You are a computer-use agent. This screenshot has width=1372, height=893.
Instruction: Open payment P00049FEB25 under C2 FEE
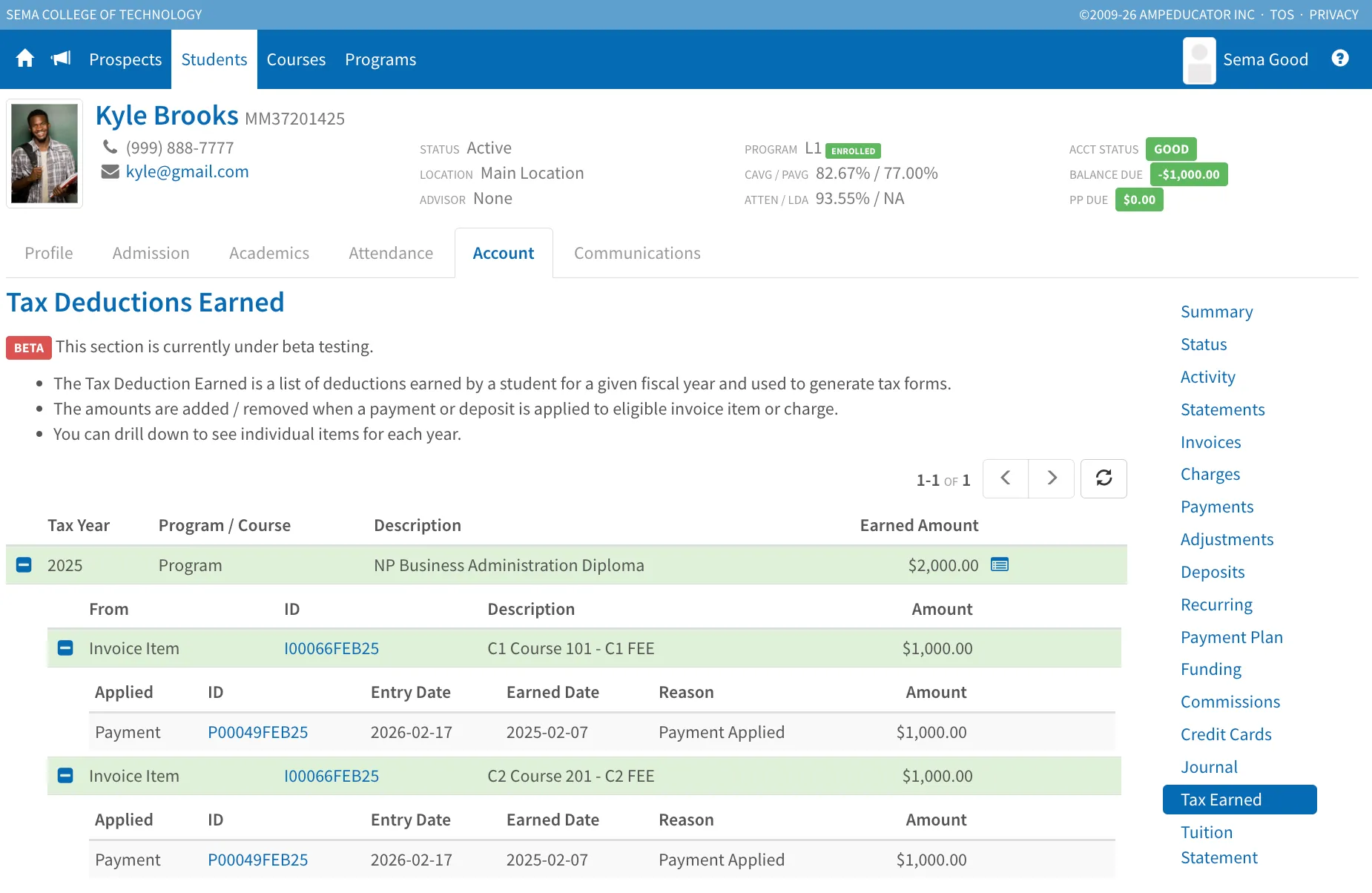click(x=258, y=860)
